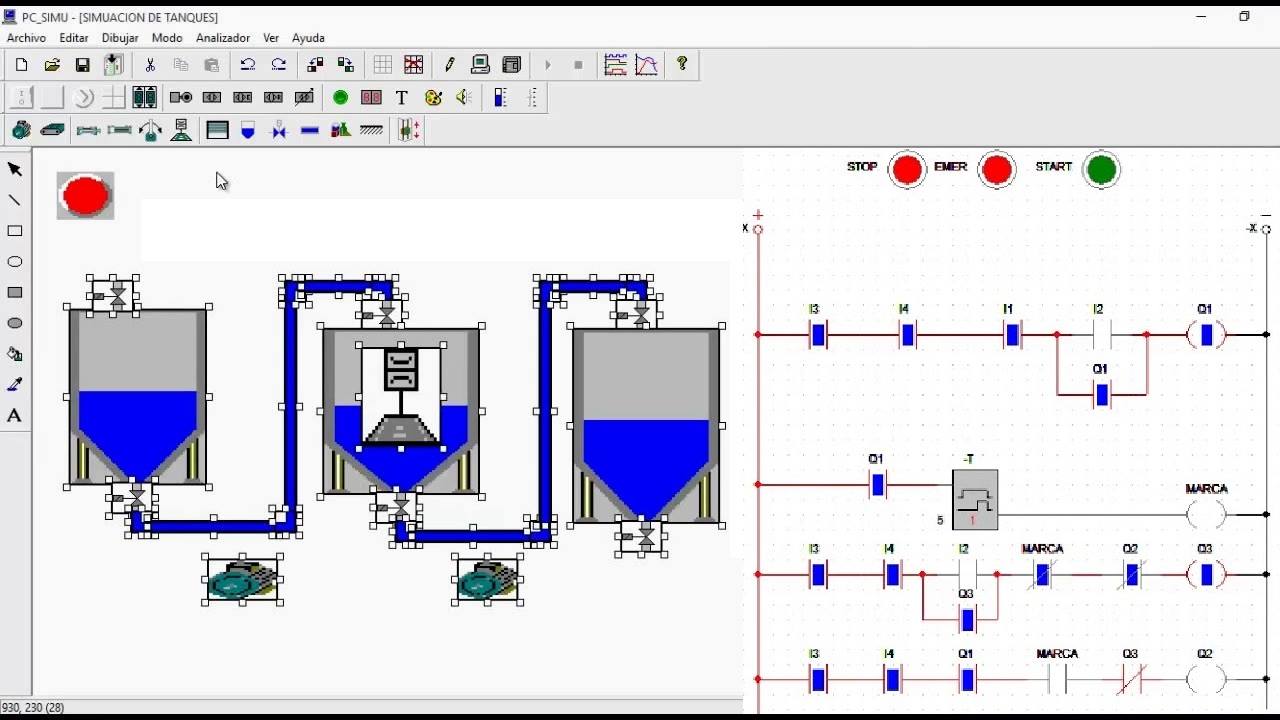Click the Redo arrow icon
Screen dimensions: 1280x720
click(279, 65)
